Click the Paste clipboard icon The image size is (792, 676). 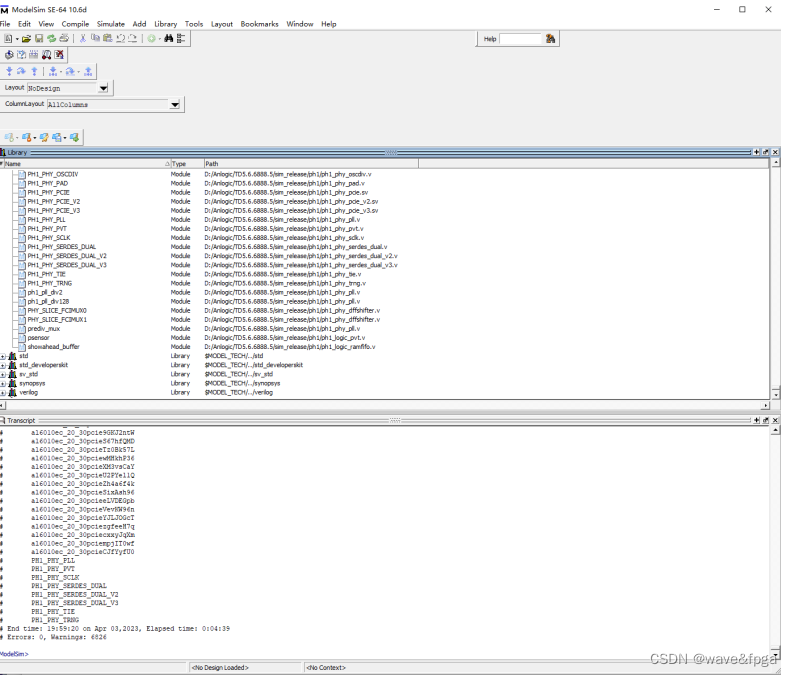point(108,38)
